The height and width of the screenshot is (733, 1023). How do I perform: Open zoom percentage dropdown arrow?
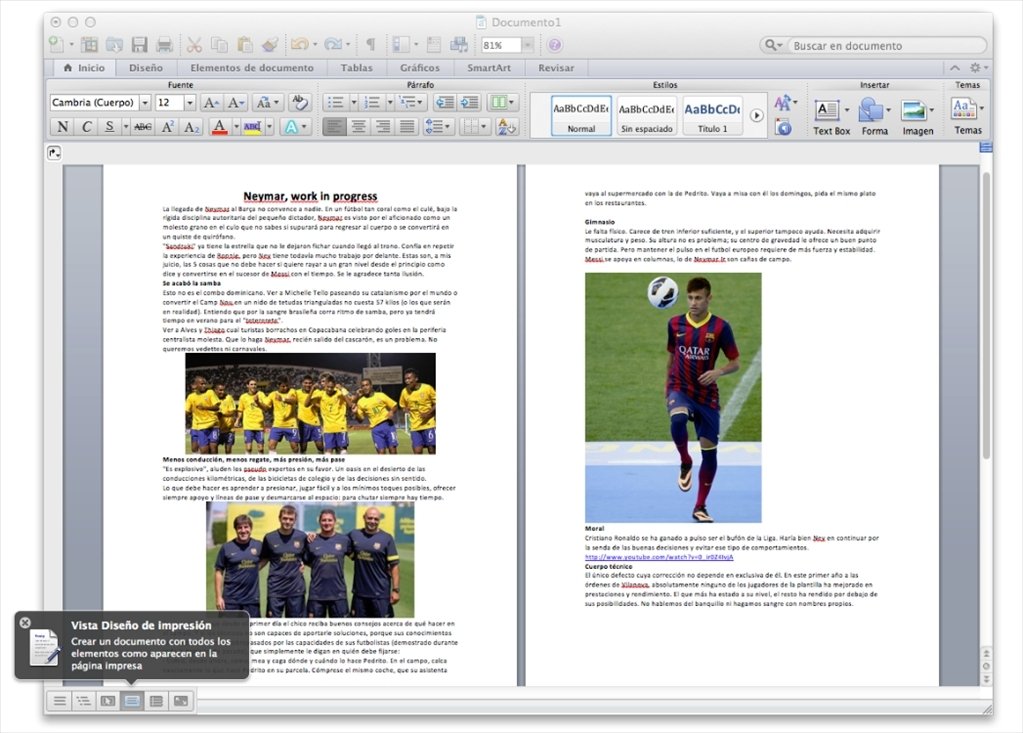tap(527, 45)
